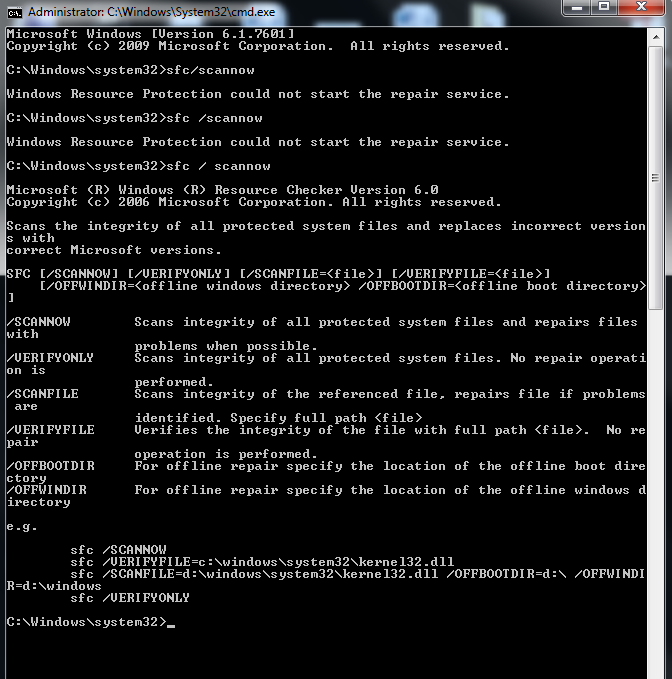Screen dimensions: 672x679
Task: Click the '/SCANFILE' option name in the help list
Action: click(x=43, y=394)
